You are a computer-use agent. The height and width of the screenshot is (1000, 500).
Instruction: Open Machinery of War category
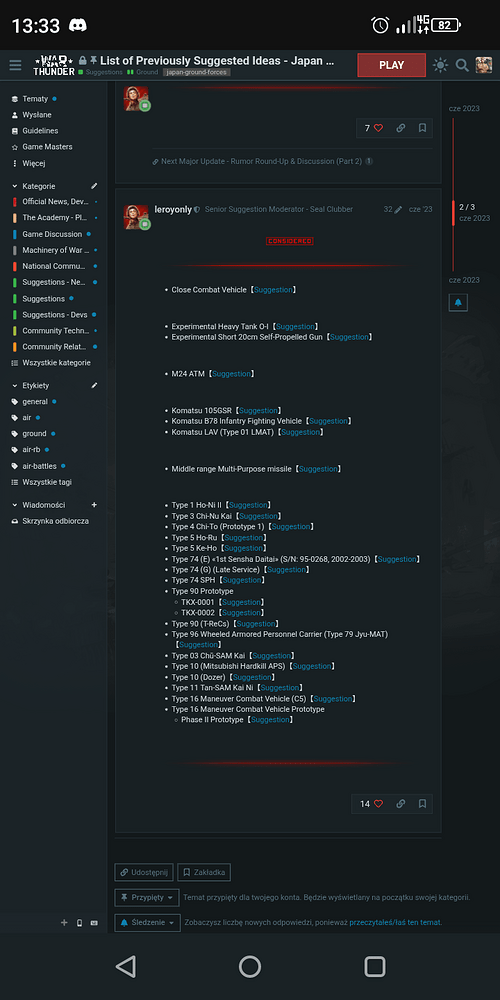[x=54, y=250]
